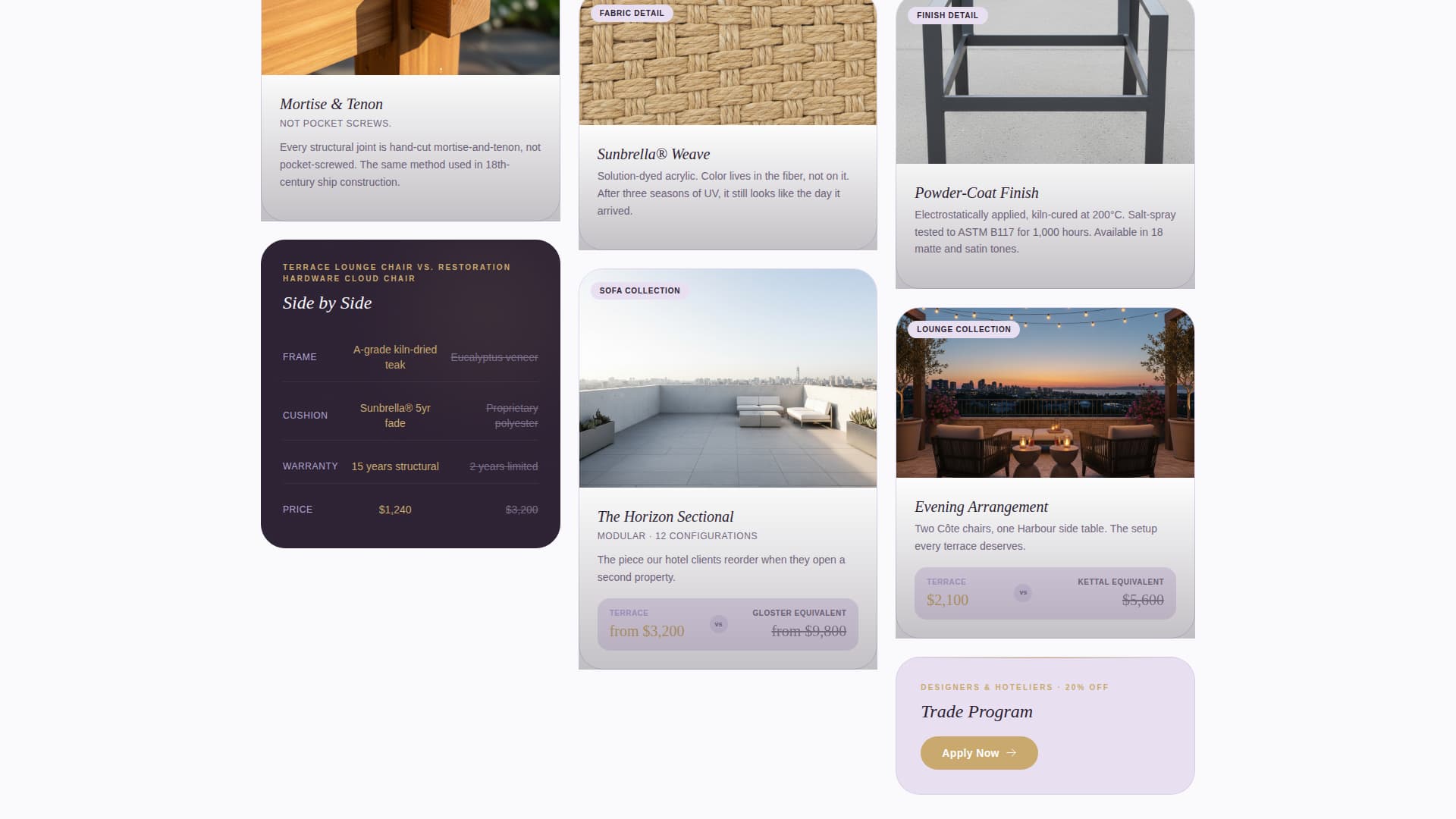Click the 15 years structural cell

pyautogui.click(x=395, y=466)
